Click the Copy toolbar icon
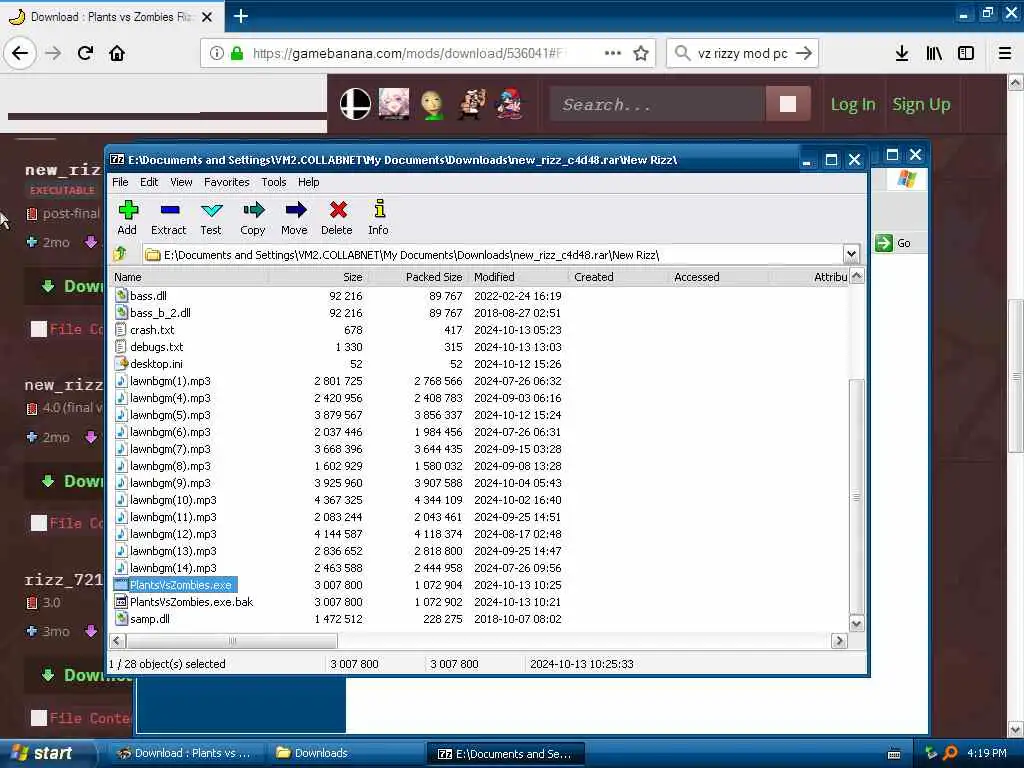Screen dimensions: 1024x768 253,210
